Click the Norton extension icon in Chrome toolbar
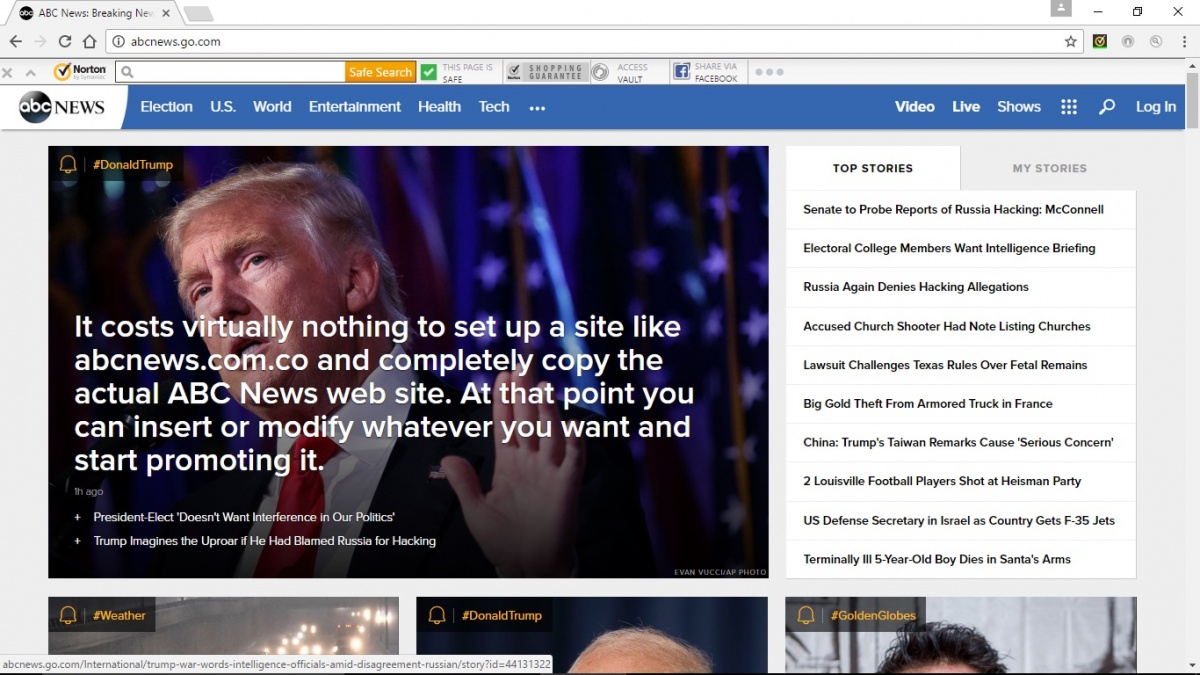Image resolution: width=1200 pixels, height=675 pixels. click(x=1100, y=41)
